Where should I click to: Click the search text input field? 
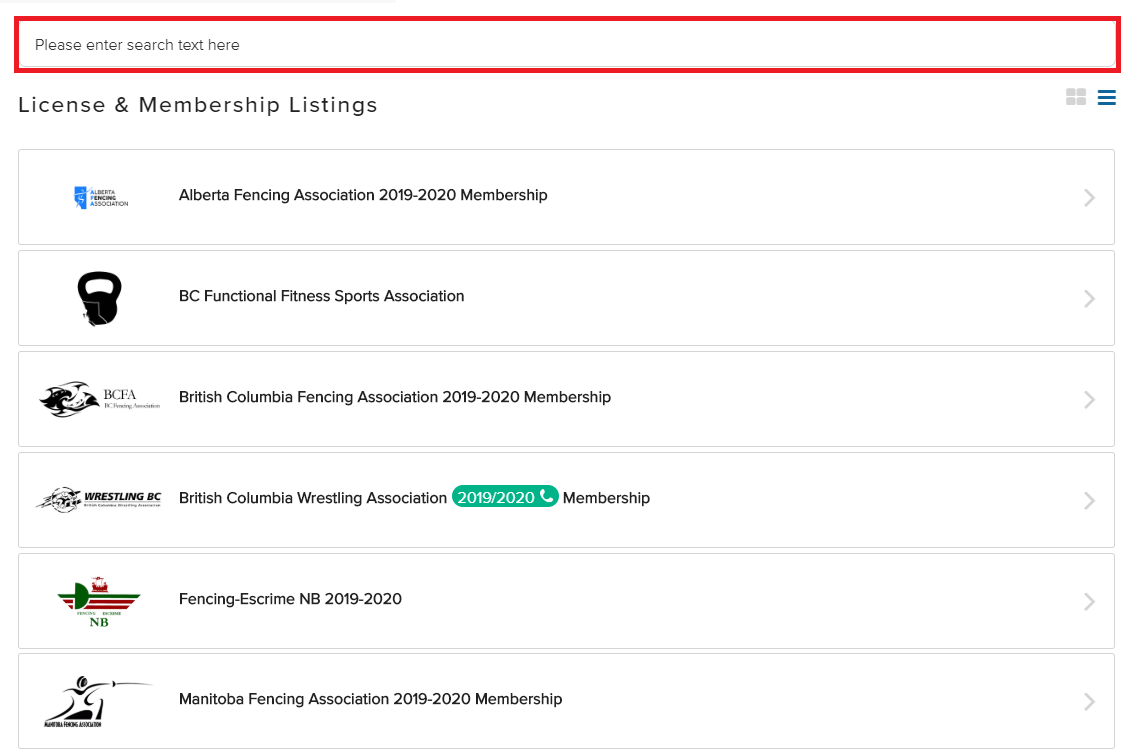(566, 45)
